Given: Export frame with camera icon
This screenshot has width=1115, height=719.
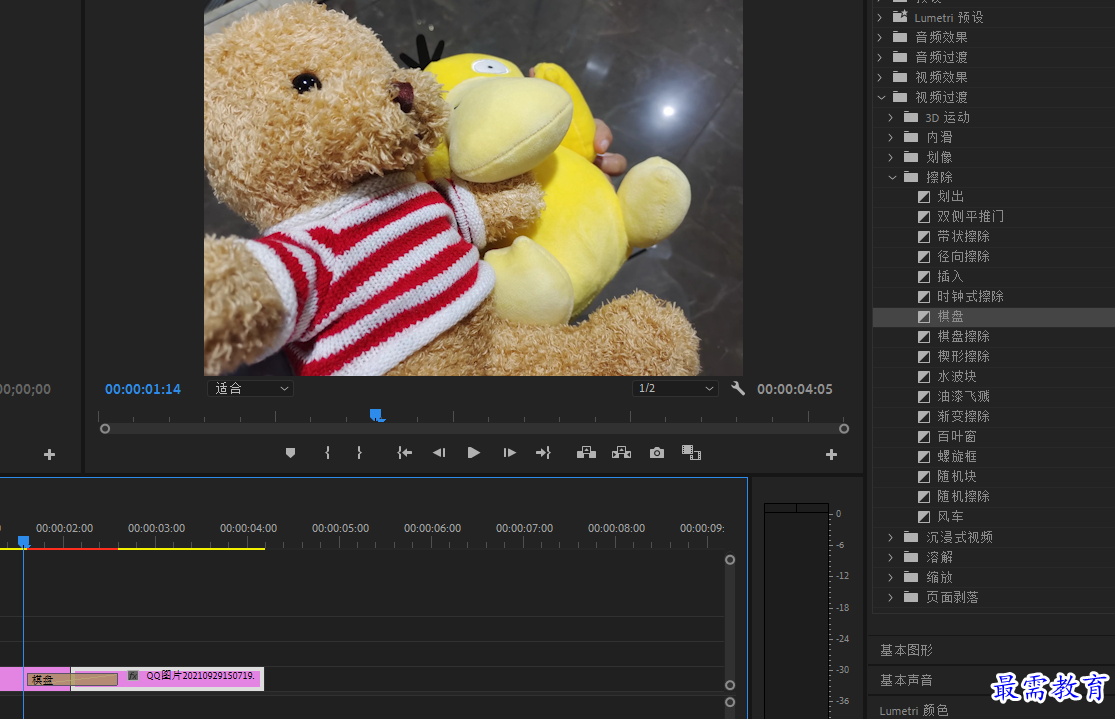Looking at the screenshot, I should (x=657, y=453).
